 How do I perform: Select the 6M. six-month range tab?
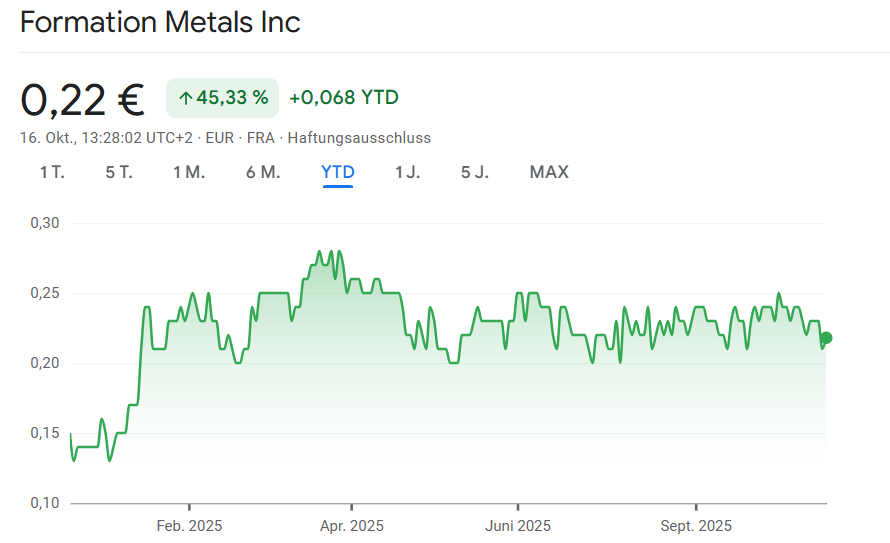(263, 172)
